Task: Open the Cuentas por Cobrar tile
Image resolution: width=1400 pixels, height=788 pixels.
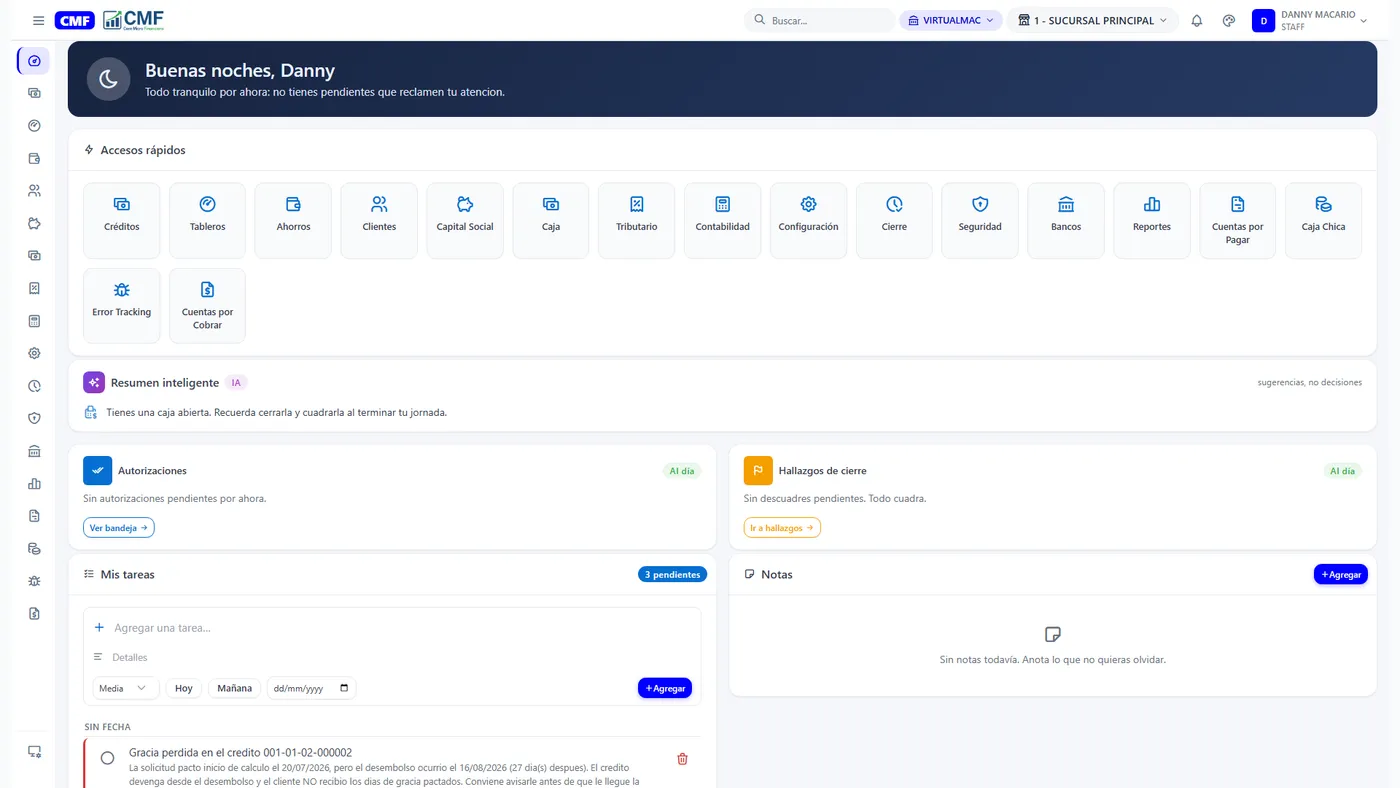Action: click(207, 306)
